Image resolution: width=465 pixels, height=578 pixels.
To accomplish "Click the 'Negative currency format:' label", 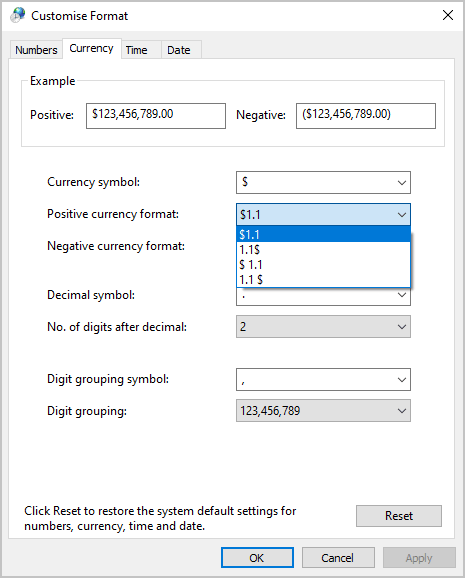I will [116, 246].
